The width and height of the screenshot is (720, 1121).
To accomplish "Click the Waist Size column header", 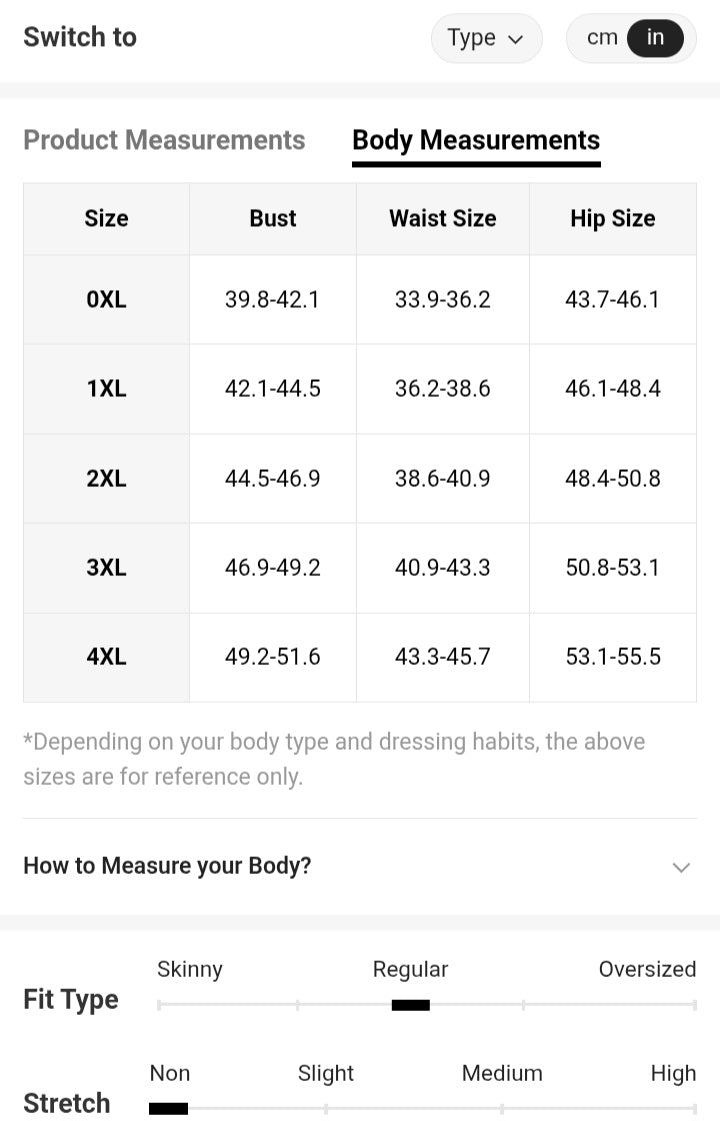I will pyautogui.click(x=442, y=218).
